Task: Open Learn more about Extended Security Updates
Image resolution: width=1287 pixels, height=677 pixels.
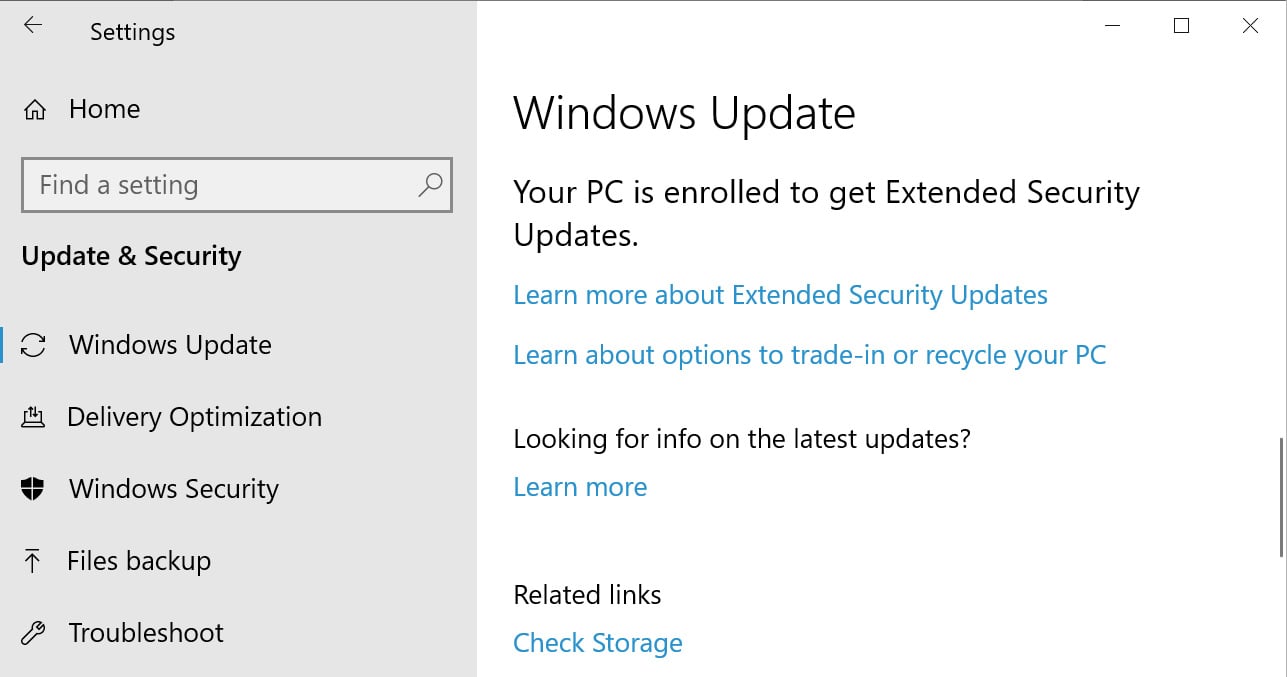Action: coord(780,294)
